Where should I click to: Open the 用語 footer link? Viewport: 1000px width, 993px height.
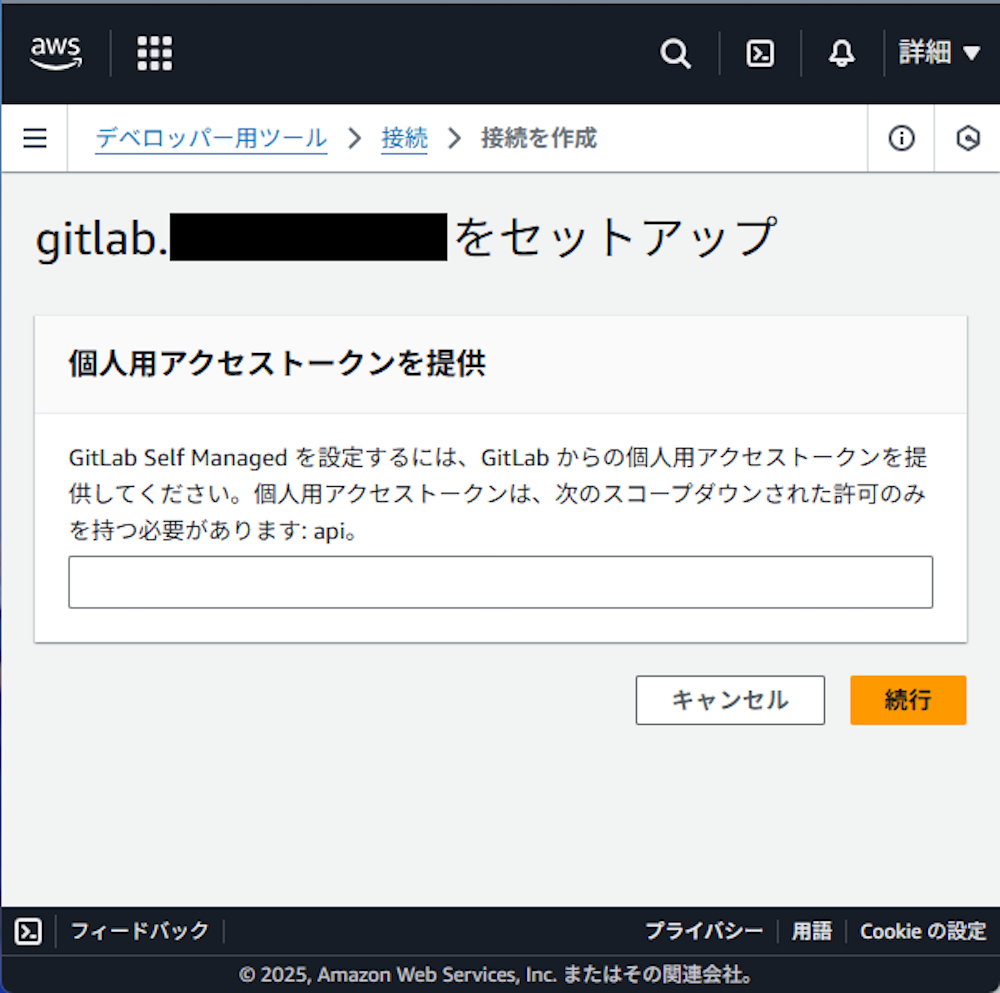[812, 931]
